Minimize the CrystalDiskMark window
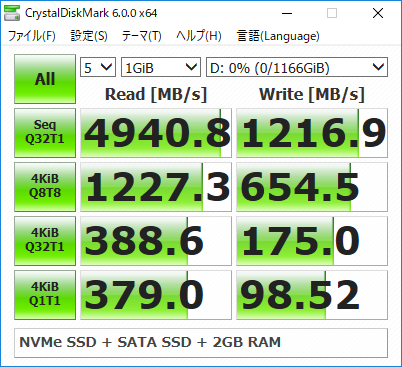The width and height of the screenshot is (402, 367). pyautogui.click(x=287, y=13)
